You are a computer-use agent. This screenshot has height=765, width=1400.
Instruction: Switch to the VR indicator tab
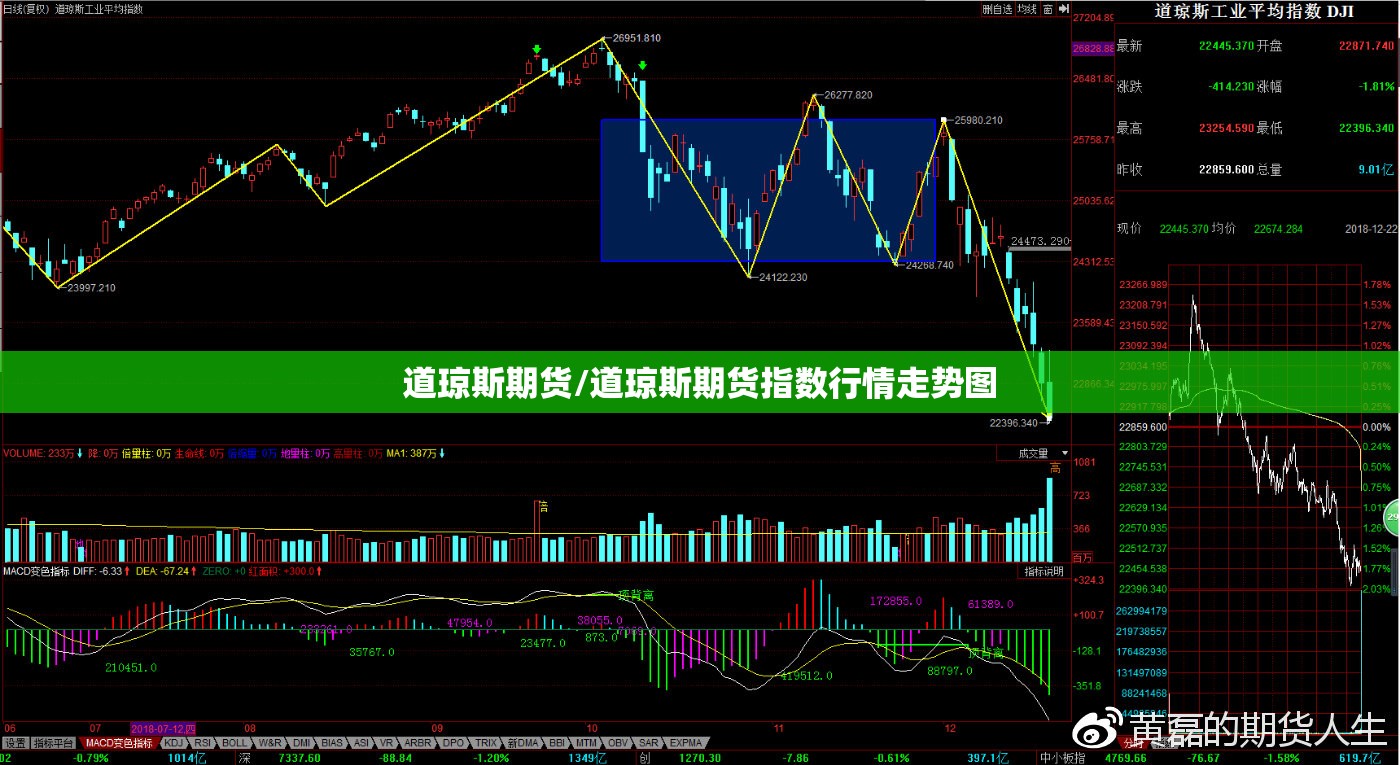387,743
